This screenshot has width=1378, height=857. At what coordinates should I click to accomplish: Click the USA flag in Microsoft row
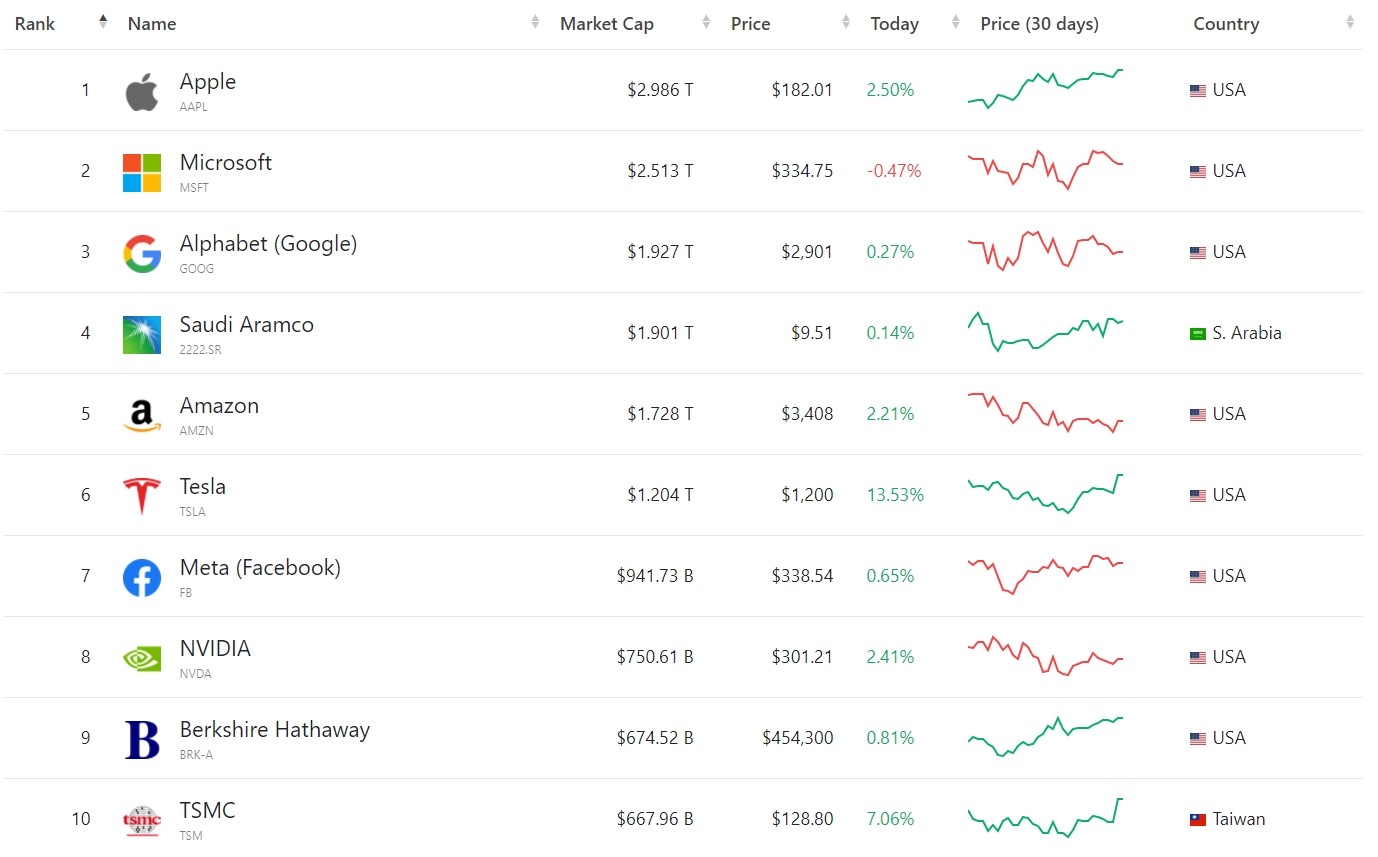tap(1198, 172)
